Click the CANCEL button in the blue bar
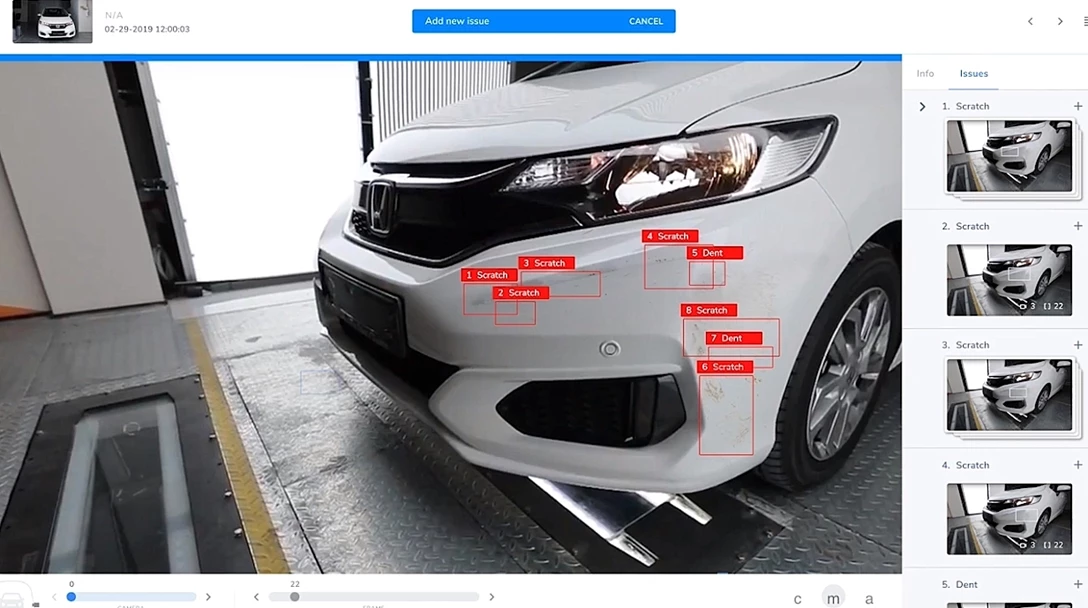The height and width of the screenshot is (608, 1088). pyautogui.click(x=645, y=21)
